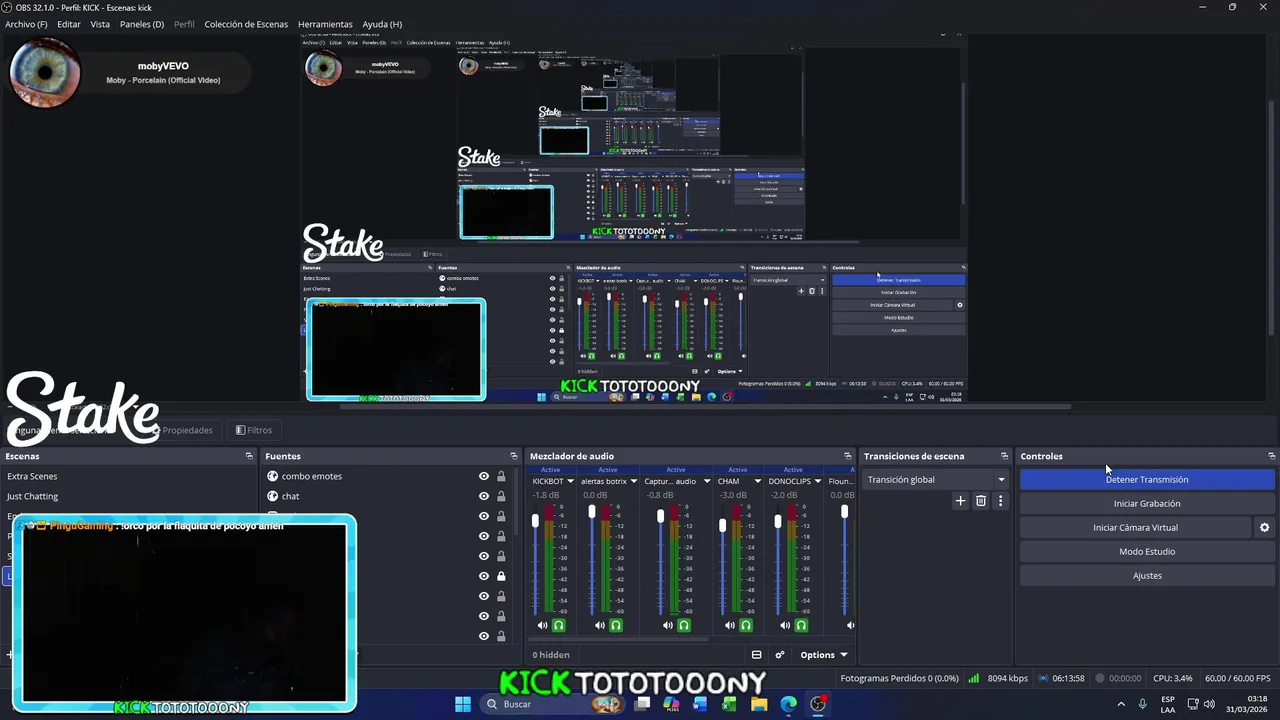Lock the chat source
The width and height of the screenshot is (1280, 720).
click(501, 496)
